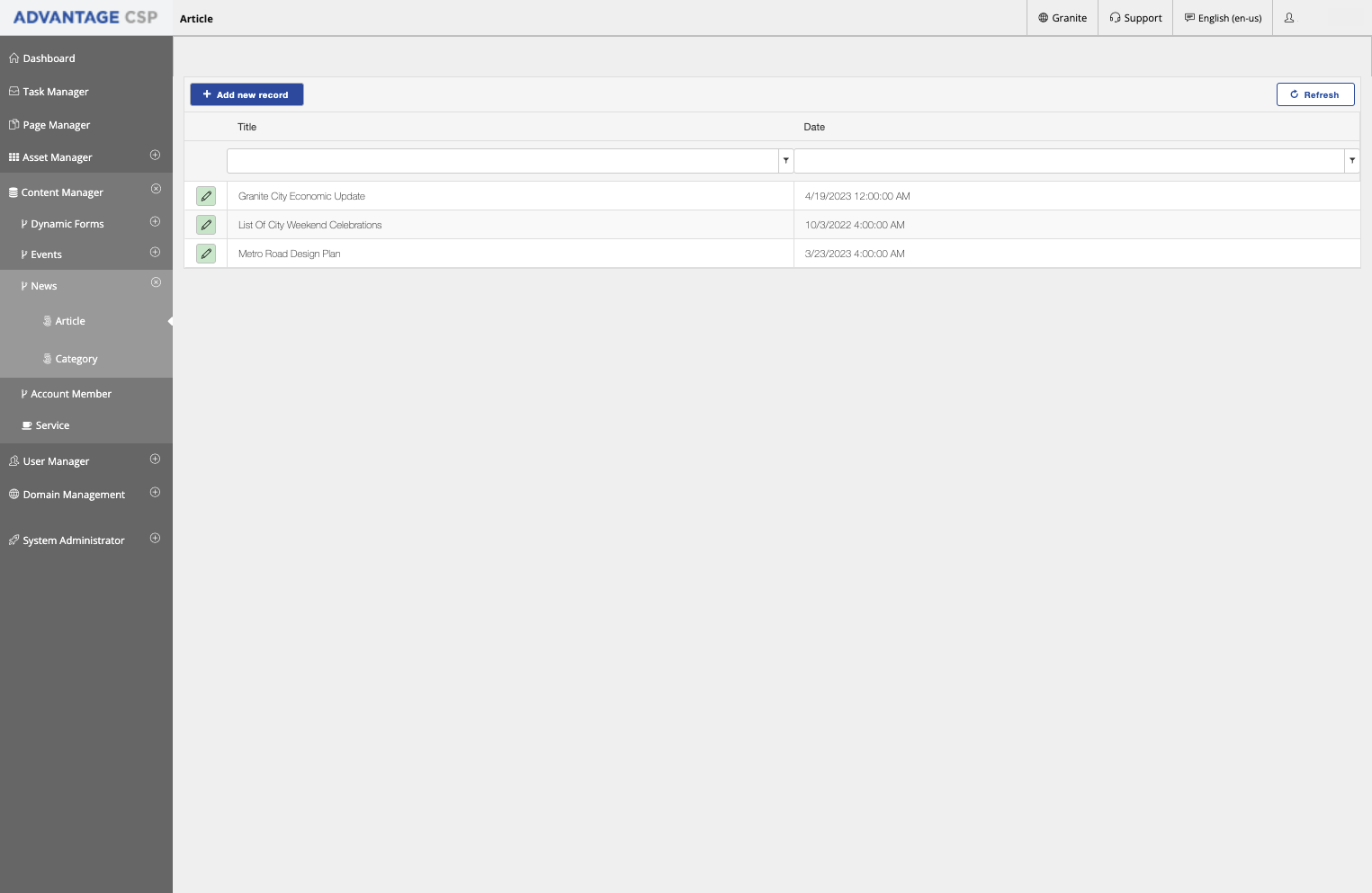
Task: Expand the Domain Management section
Action: tap(155, 493)
